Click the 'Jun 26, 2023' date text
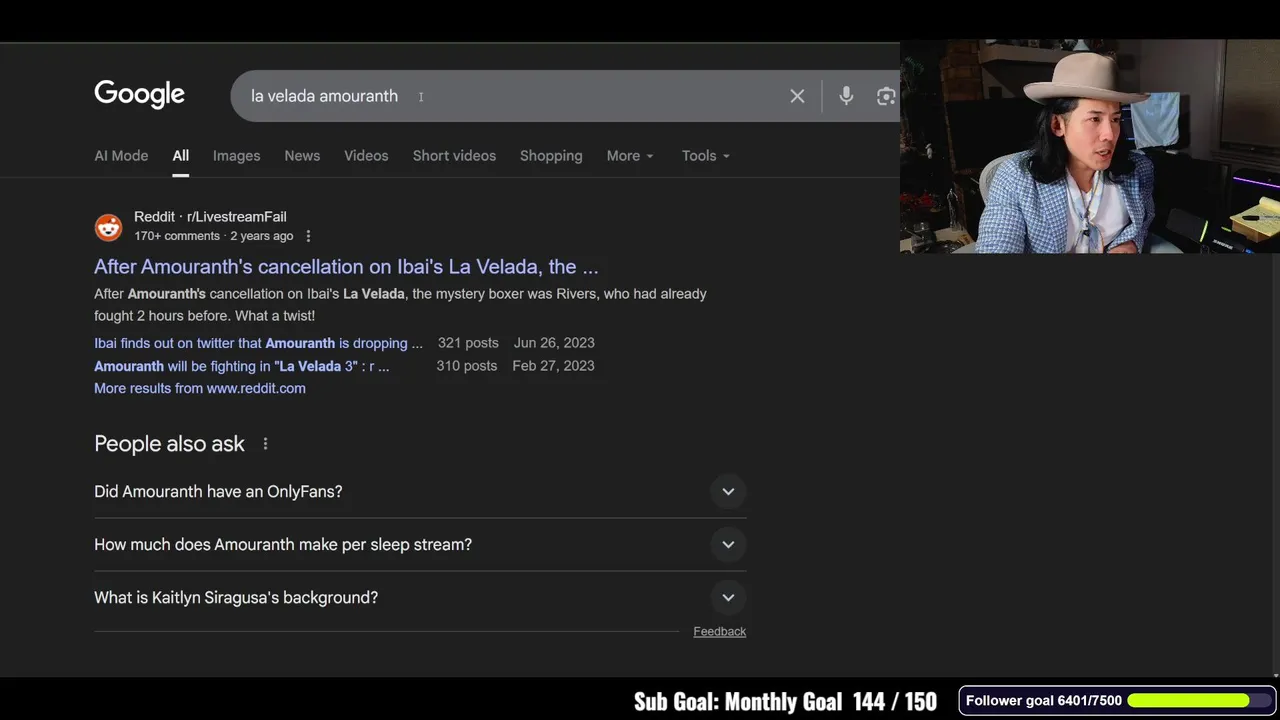Screen dimensions: 1280x720 click(554, 343)
